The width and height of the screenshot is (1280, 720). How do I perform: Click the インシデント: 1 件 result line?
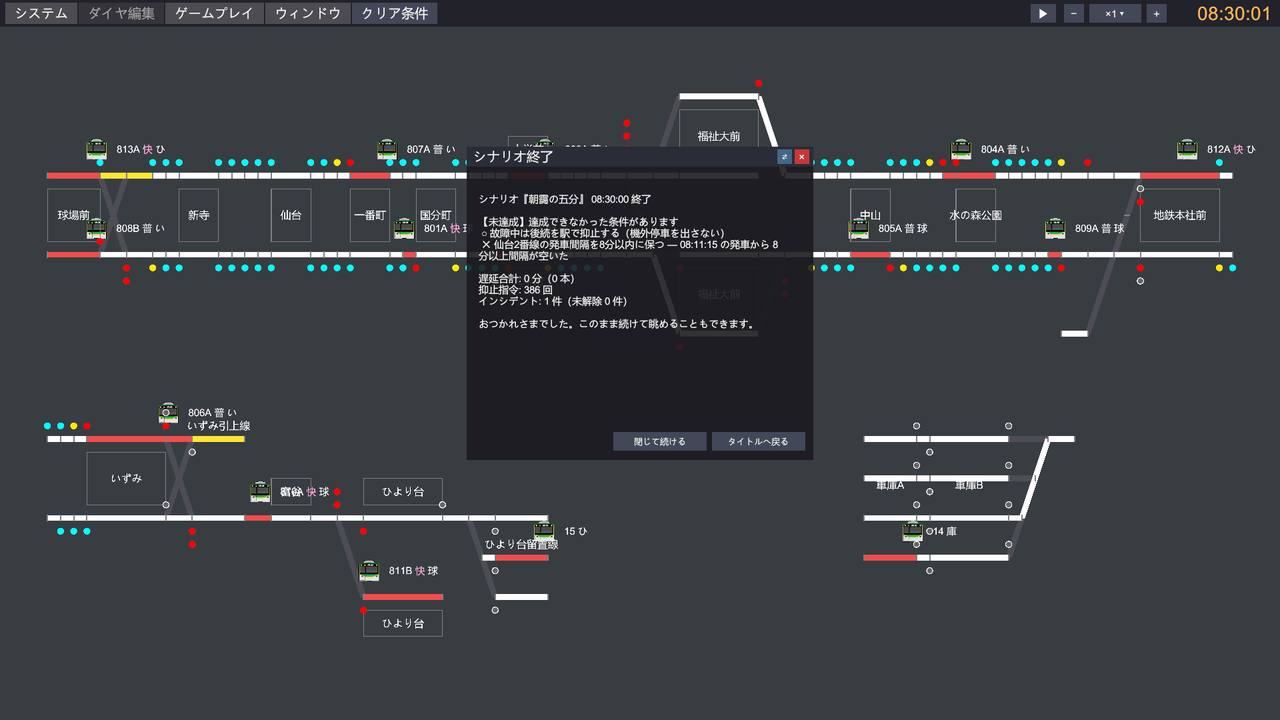(553, 301)
